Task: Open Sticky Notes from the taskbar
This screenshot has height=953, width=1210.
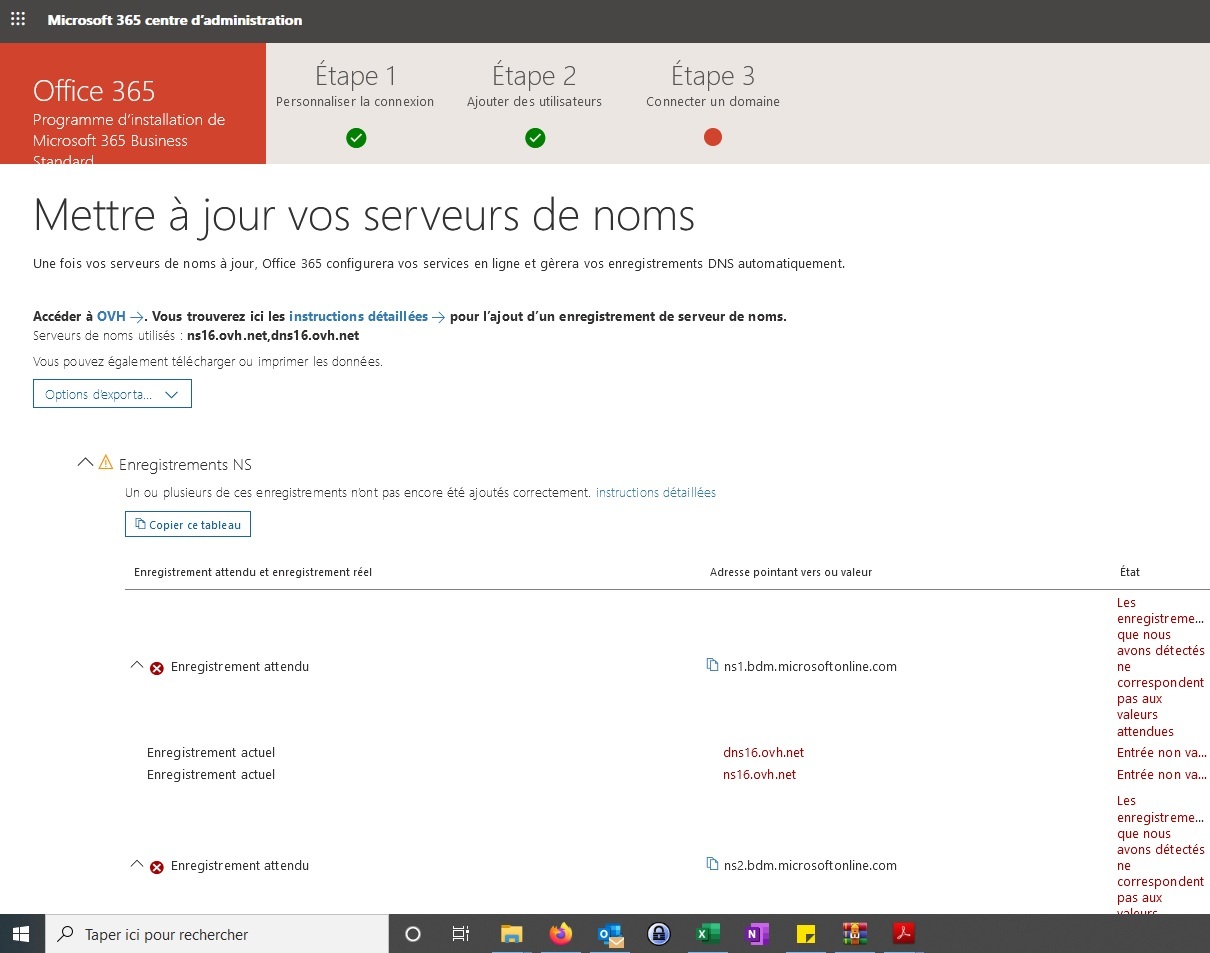Action: click(x=806, y=934)
